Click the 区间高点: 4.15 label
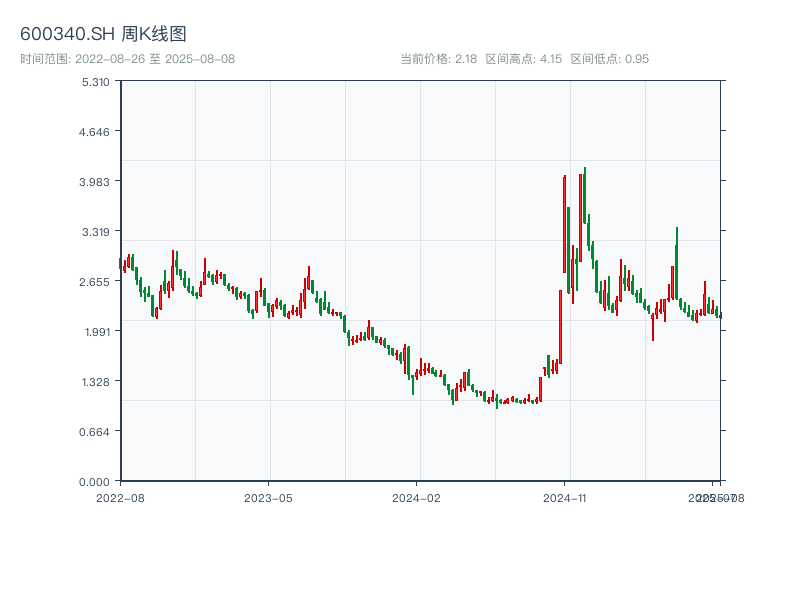 [x=523, y=59]
